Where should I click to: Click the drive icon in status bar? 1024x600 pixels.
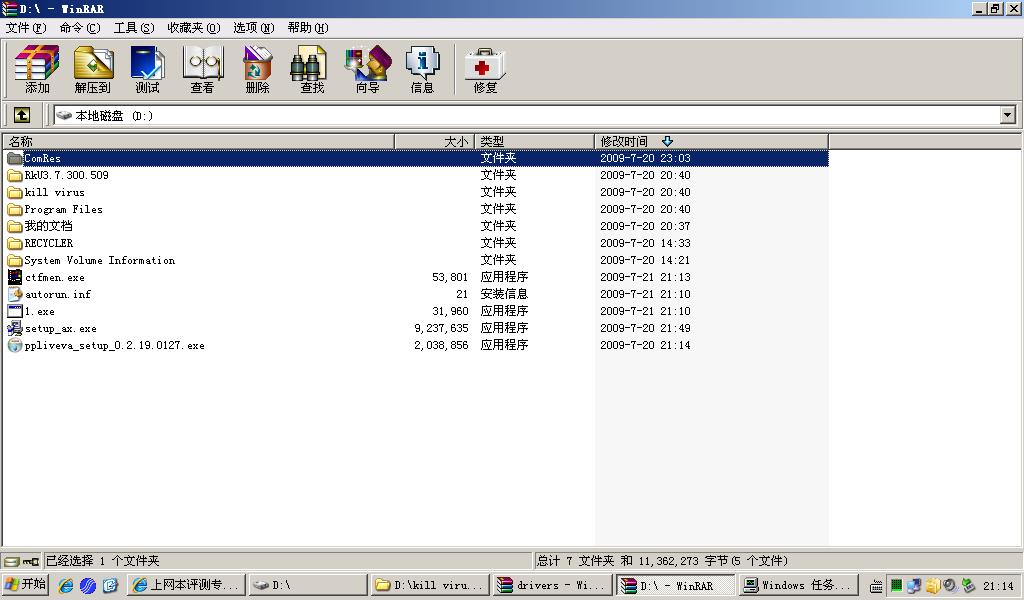[12, 561]
